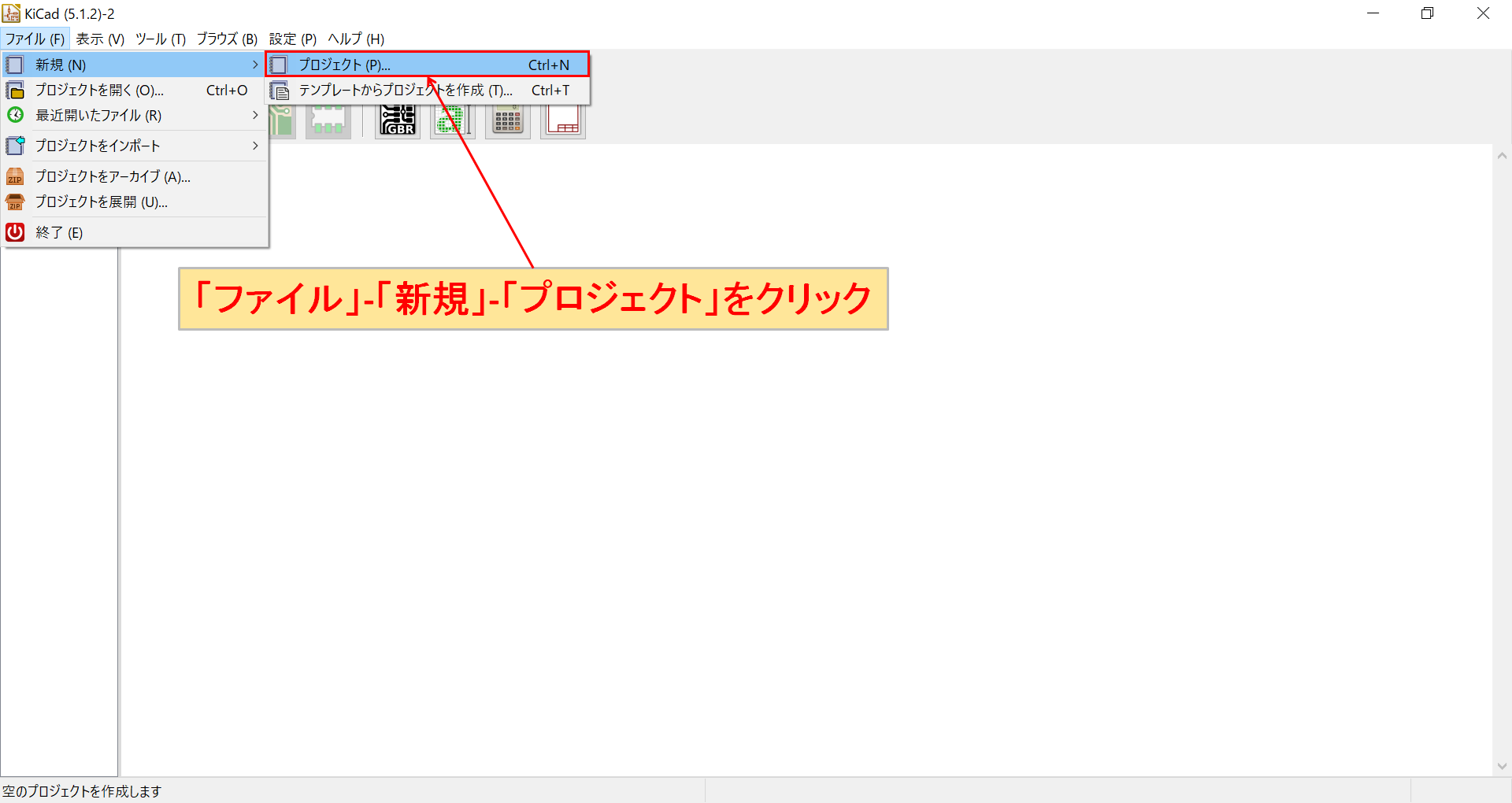This screenshot has height=803, width=1512.
Task: Expand the プロジェクトをインポート submenu
Action: coord(255,145)
